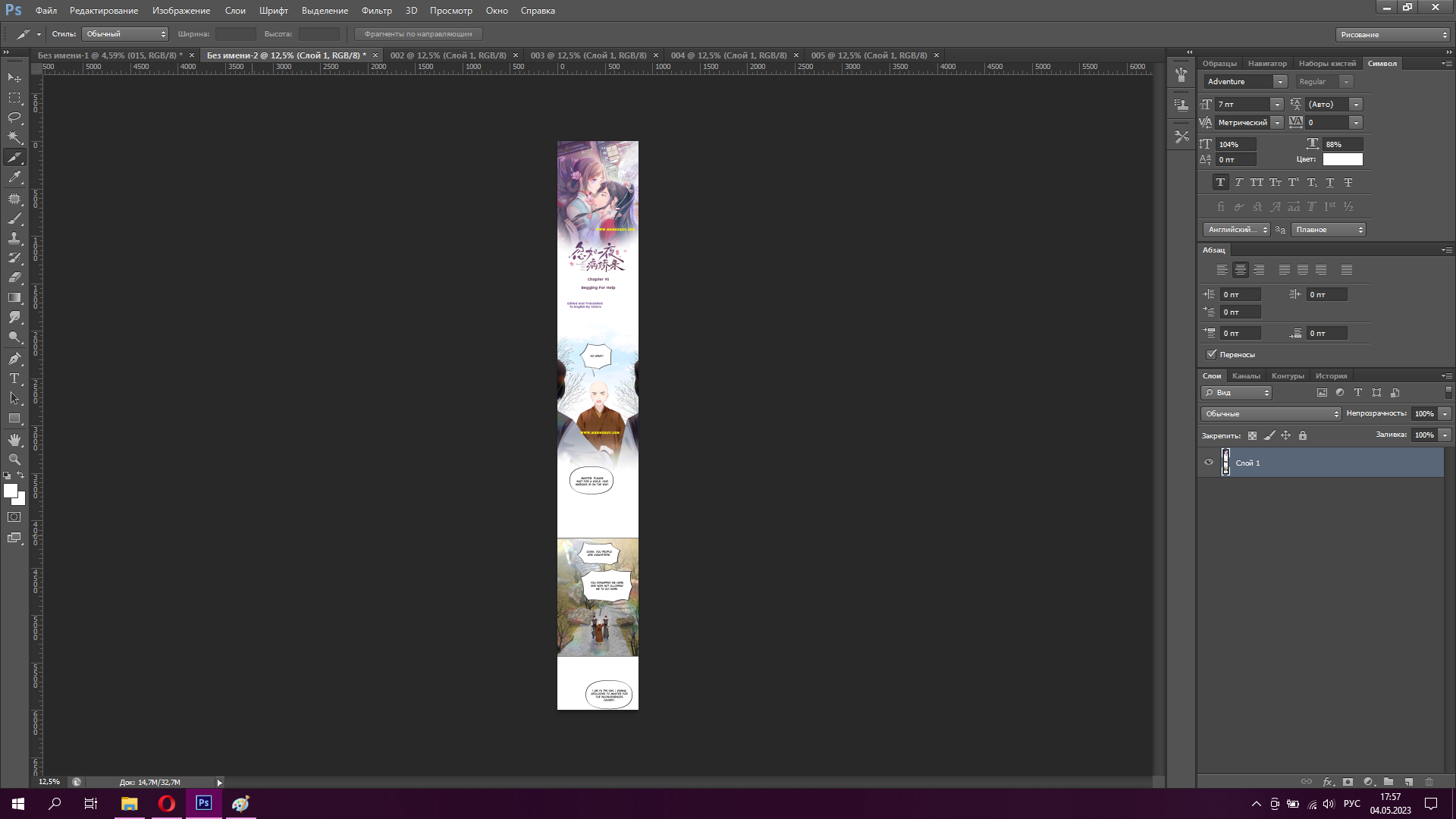Switch to the Навигатор tab

point(1267,64)
